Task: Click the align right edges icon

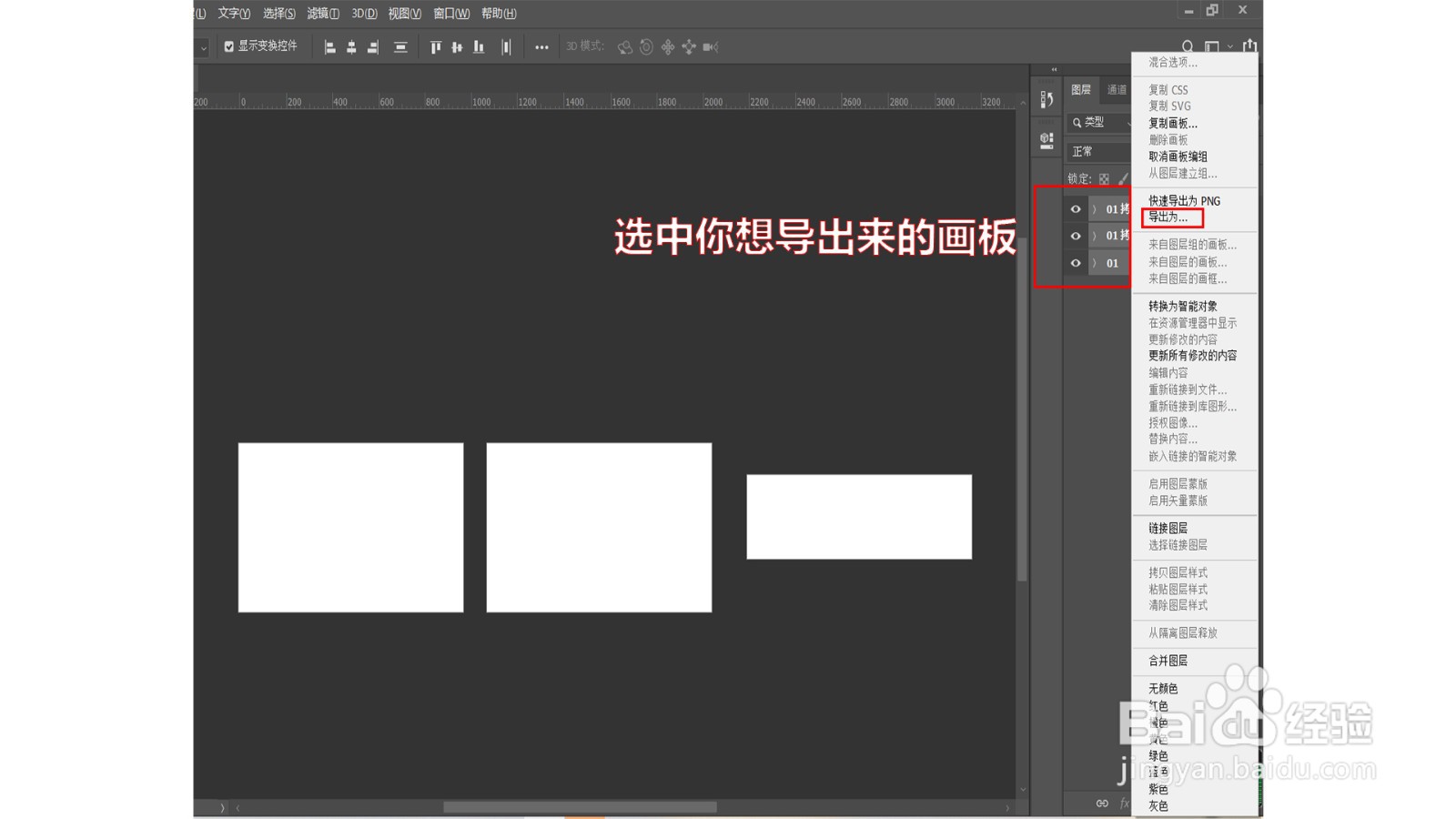Action: 373,47
